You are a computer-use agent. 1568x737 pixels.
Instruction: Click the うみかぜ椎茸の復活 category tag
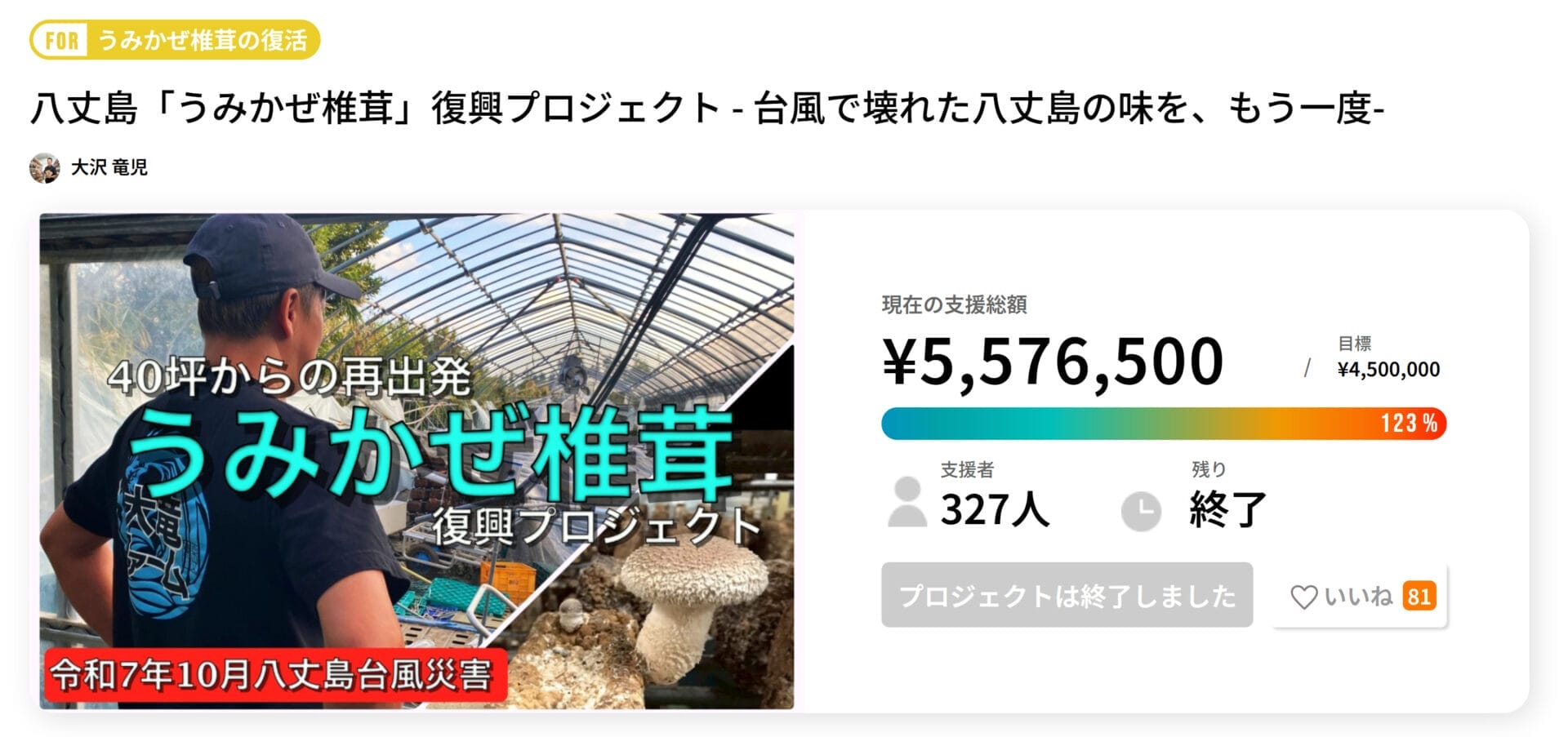pos(202,41)
